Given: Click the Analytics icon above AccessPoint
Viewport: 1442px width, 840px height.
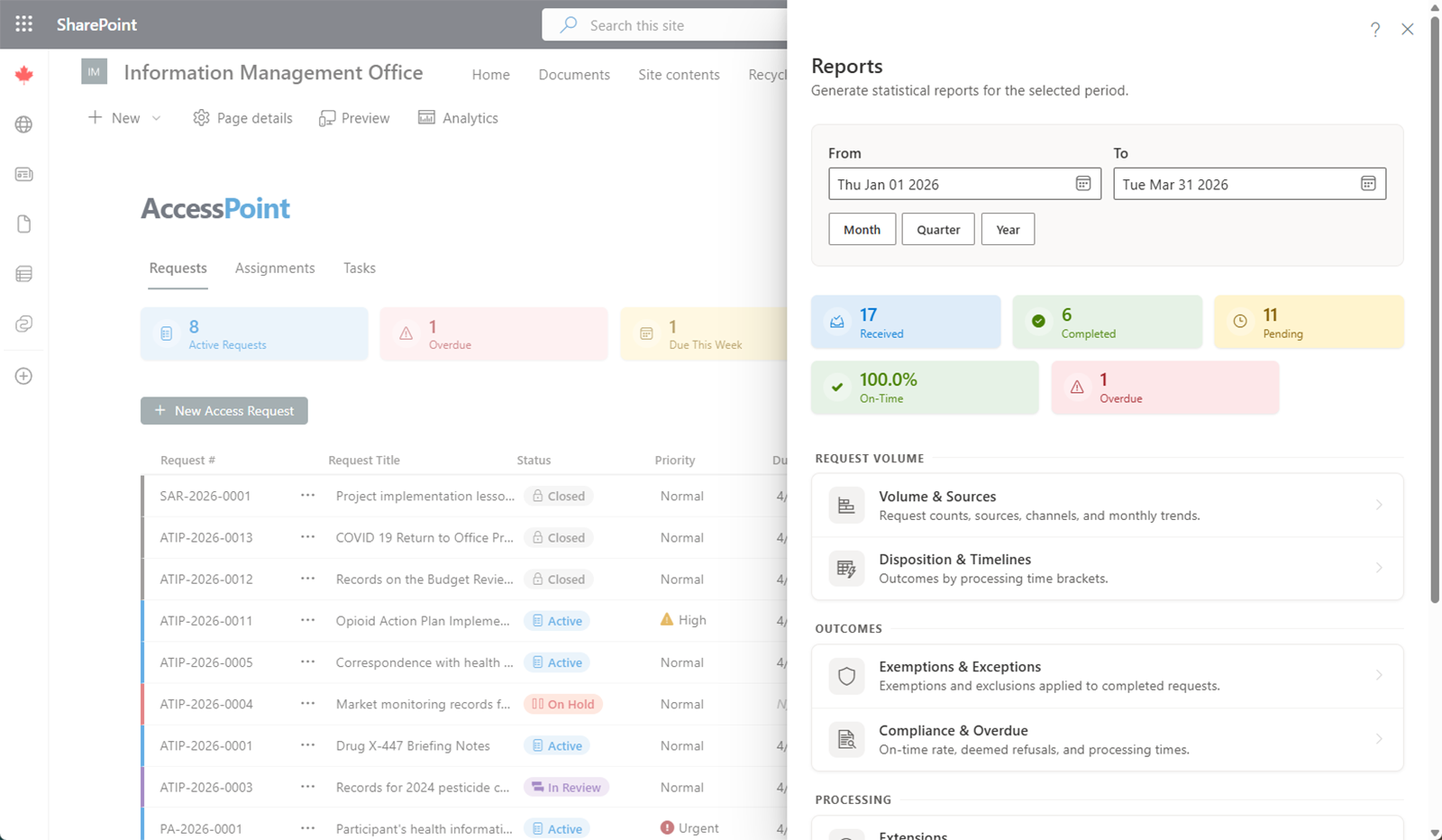Looking at the screenshot, I should [425, 117].
